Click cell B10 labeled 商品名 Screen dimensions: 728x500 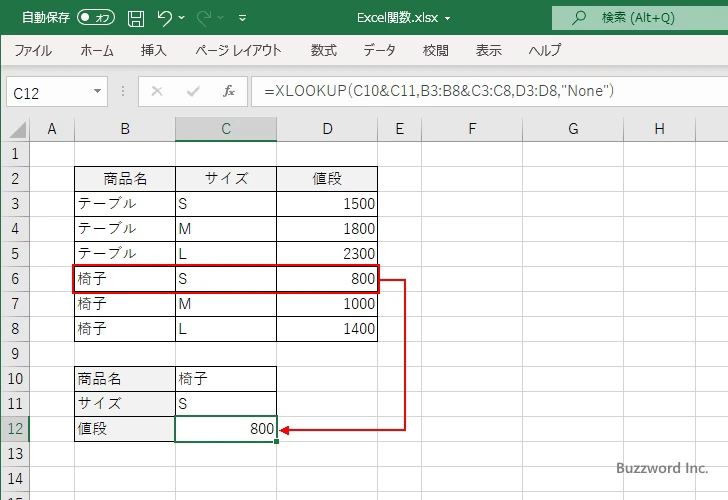point(125,379)
